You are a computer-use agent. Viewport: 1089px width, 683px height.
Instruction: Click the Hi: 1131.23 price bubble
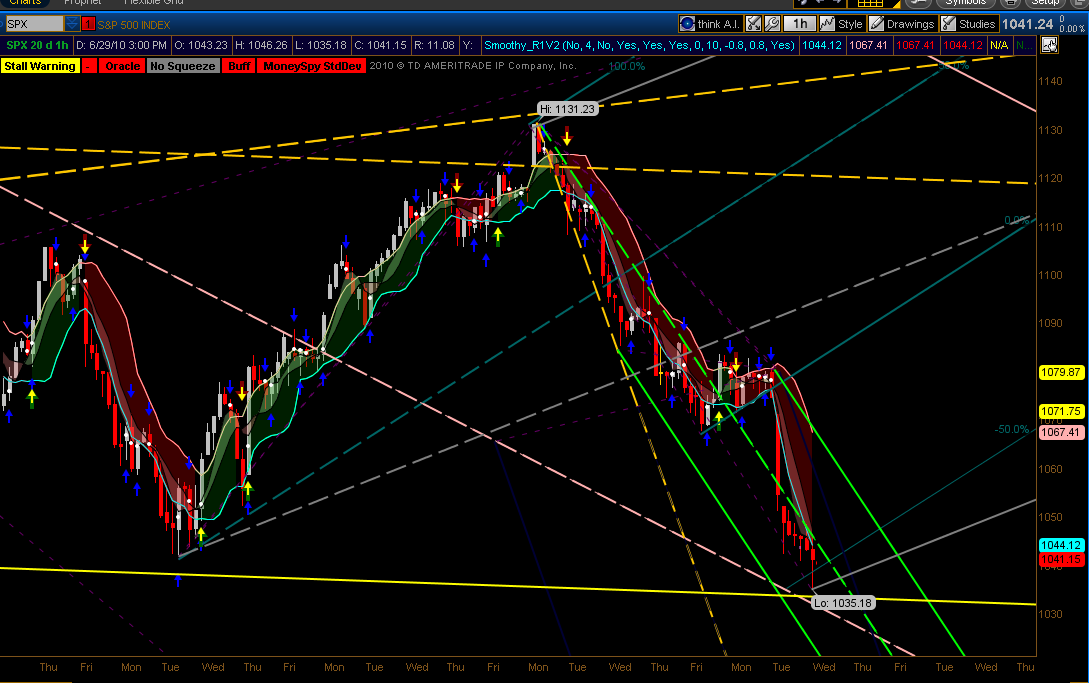pos(567,109)
